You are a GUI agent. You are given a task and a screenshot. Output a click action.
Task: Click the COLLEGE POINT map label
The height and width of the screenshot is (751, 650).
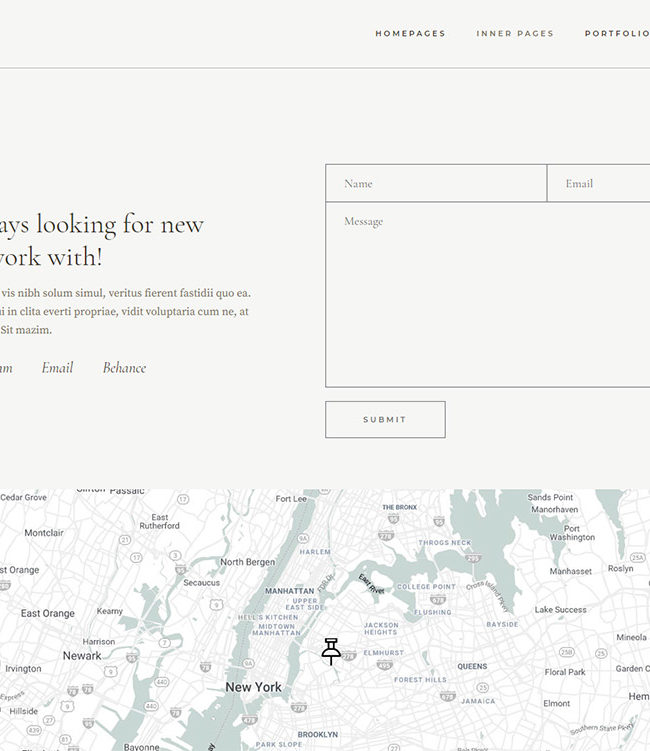click(426, 587)
